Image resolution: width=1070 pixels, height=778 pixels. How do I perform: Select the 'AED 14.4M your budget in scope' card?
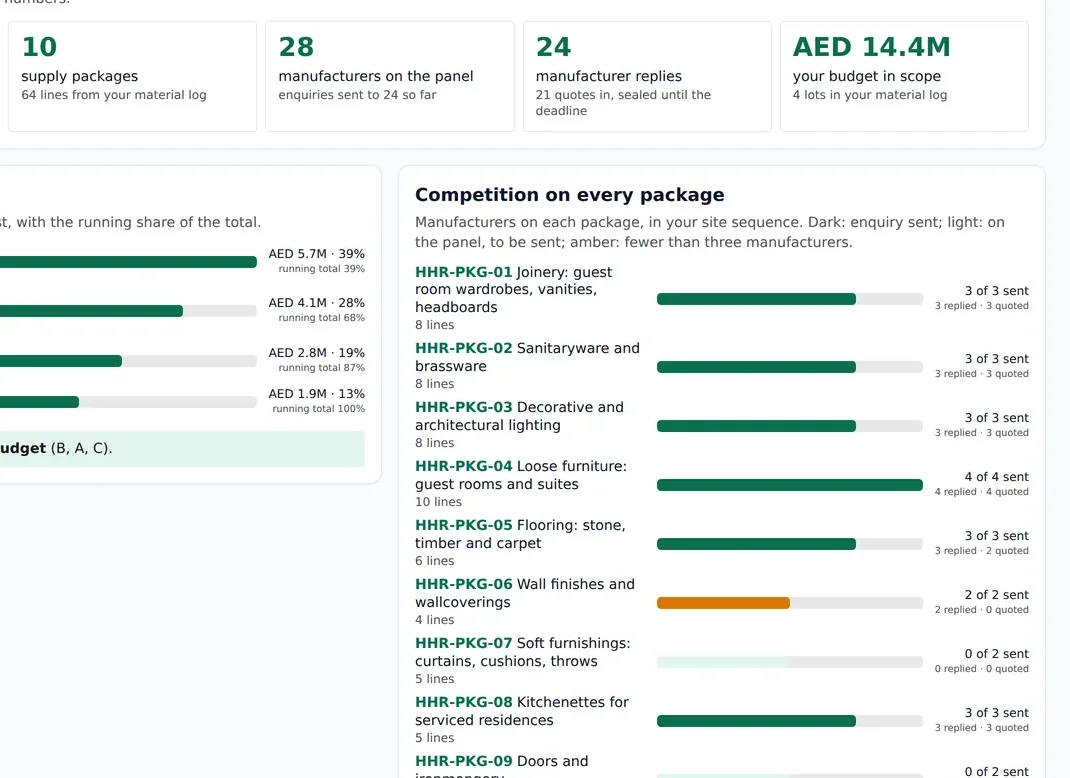[904, 76]
